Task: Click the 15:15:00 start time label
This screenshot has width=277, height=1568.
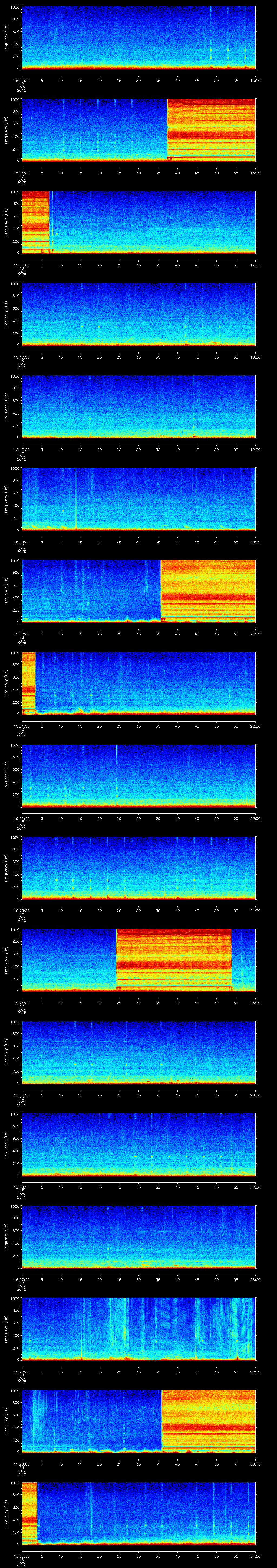Action: pos(21,173)
